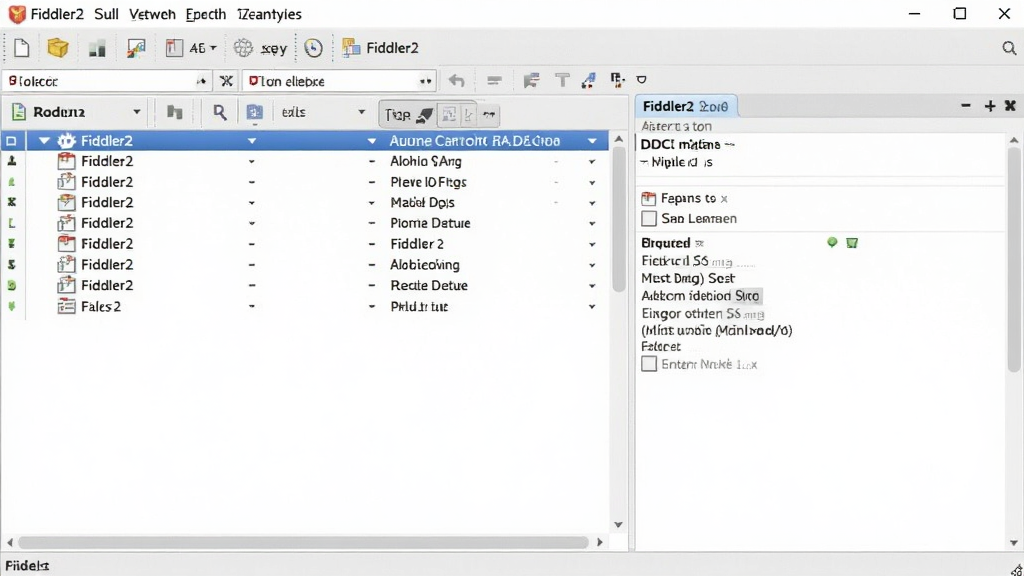Click the clock history icon
This screenshot has height=576, width=1024.
coord(313,48)
